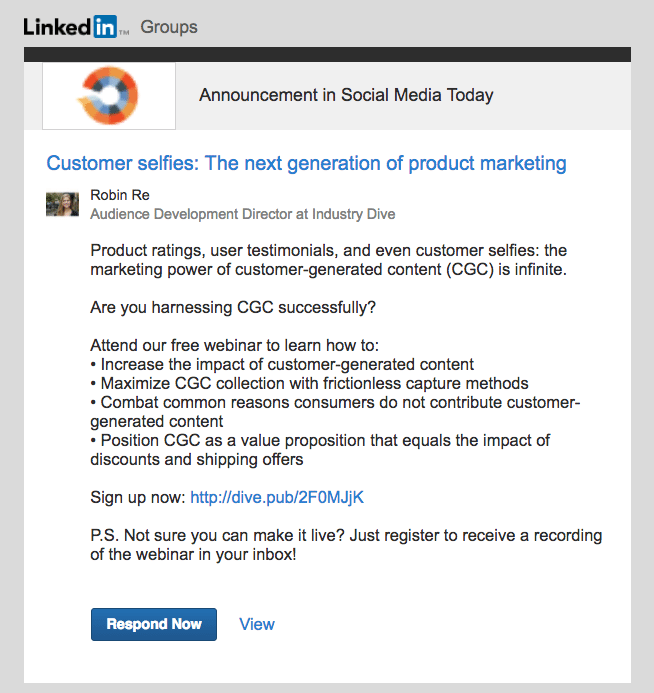The image size is (654, 693).
Task: Follow the dive.pub webinar signup link
Action: coord(284,497)
